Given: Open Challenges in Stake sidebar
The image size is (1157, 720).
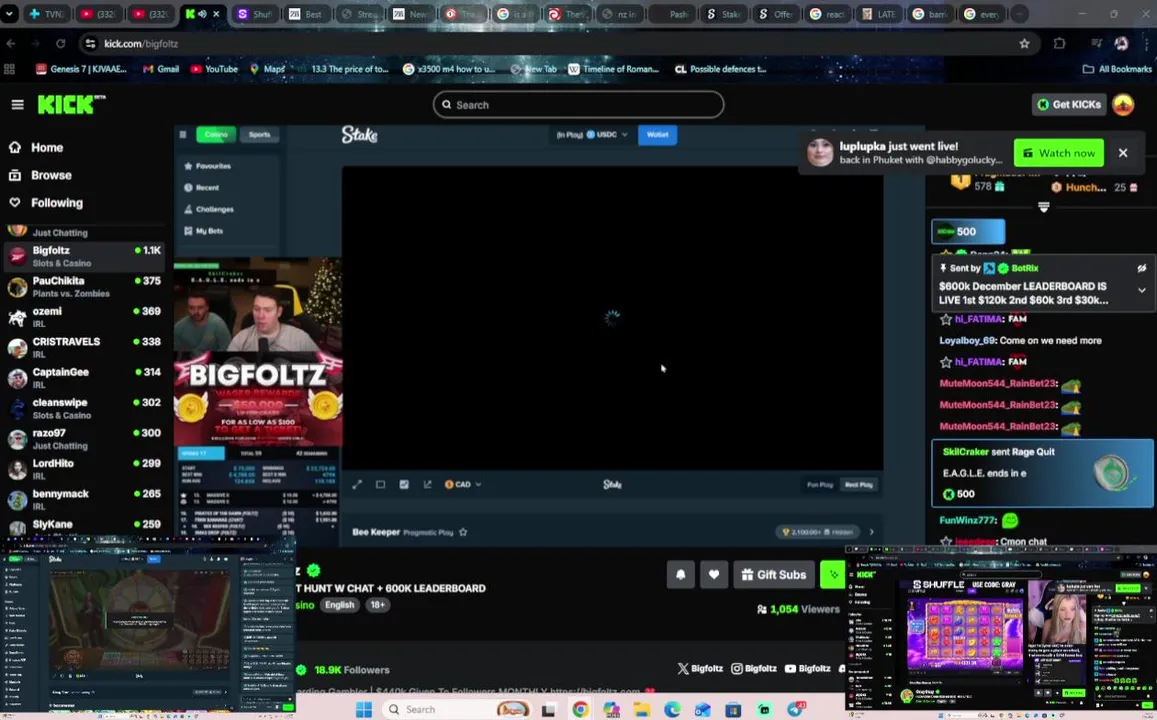Looking at the screenshot, I should click(209, 210).
